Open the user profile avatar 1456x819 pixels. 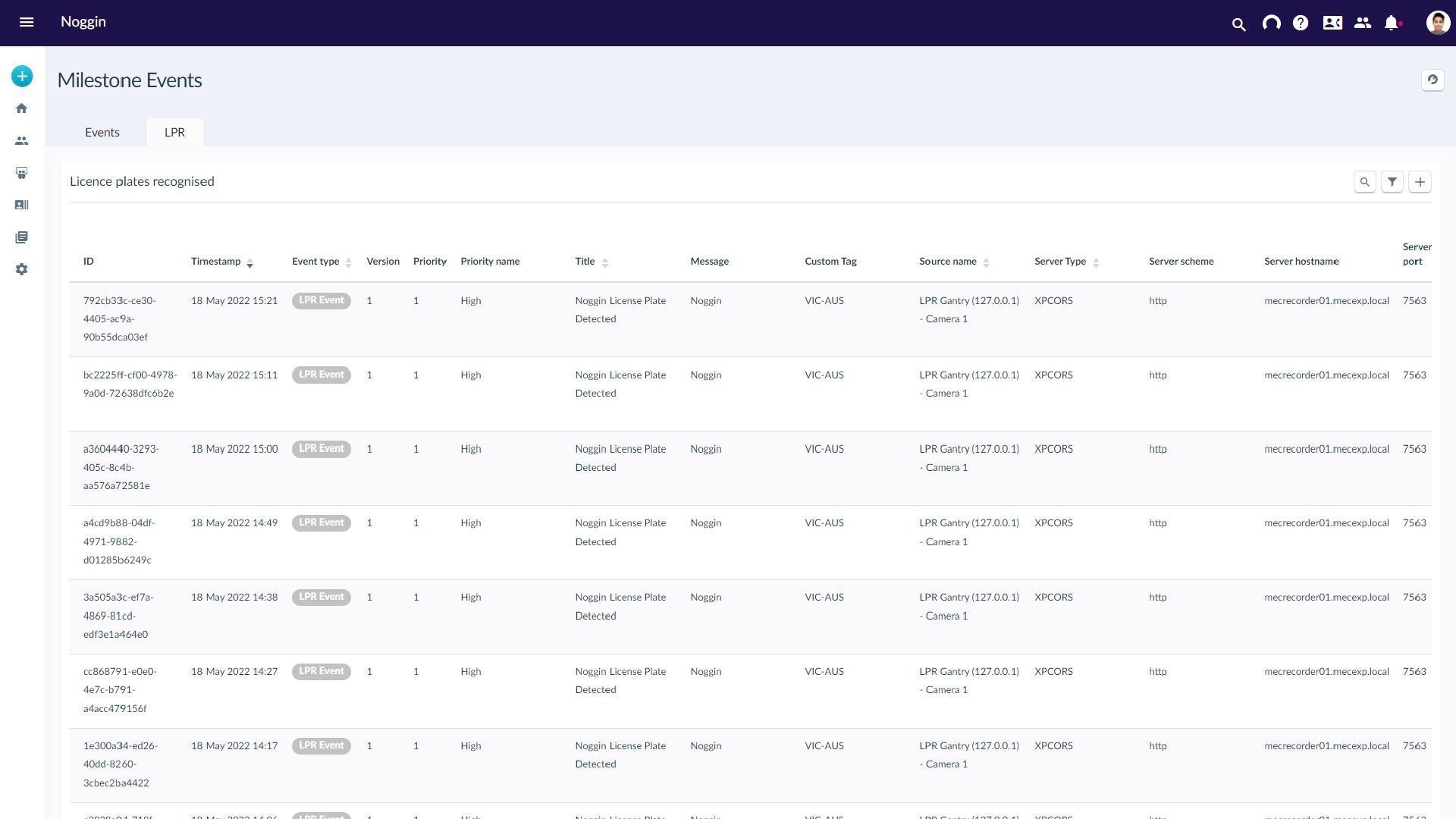(x=1438, y=23)
